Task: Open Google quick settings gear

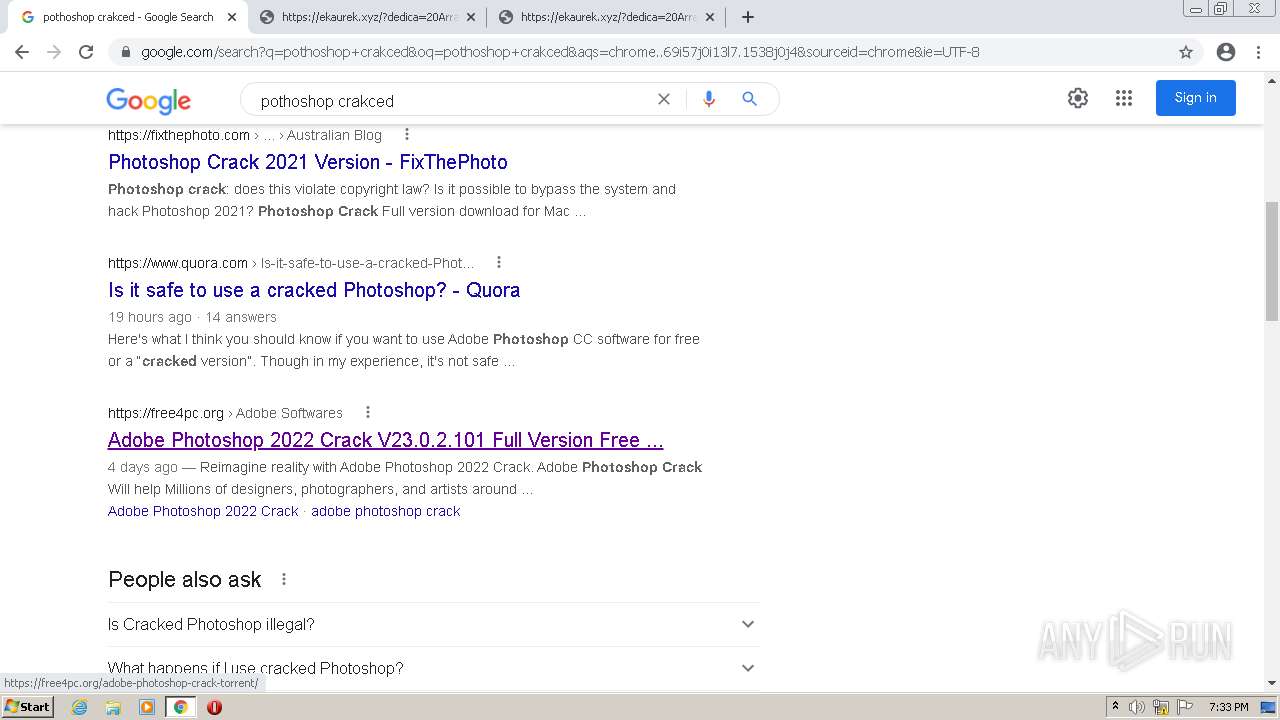Action: pyautogui.click(x=1077, y=98)
